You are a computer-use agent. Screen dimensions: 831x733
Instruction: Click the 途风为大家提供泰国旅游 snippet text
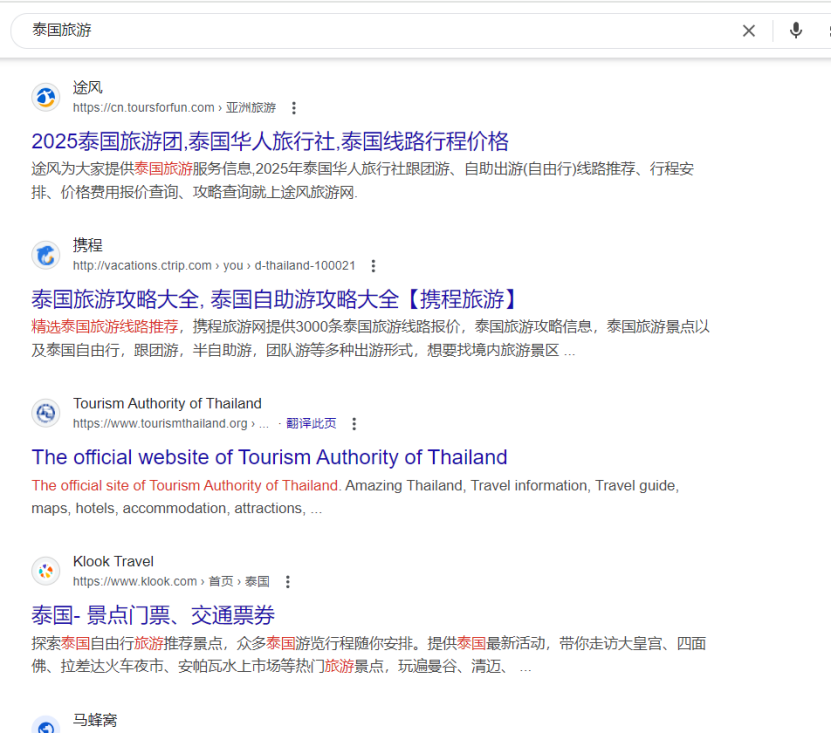pyautogui.click(x=363, y=180)
